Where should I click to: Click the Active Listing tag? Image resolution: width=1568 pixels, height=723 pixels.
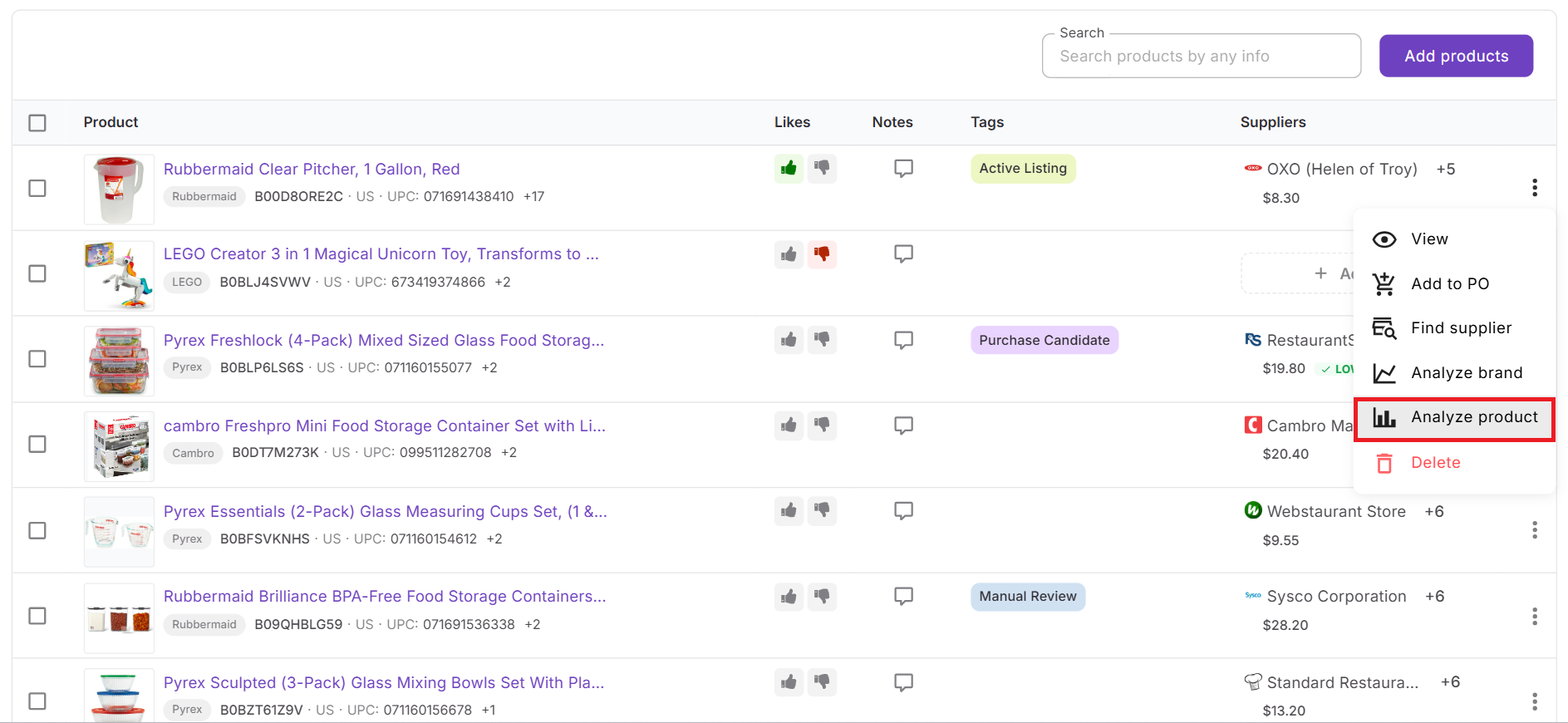(x=1022, y=169)
